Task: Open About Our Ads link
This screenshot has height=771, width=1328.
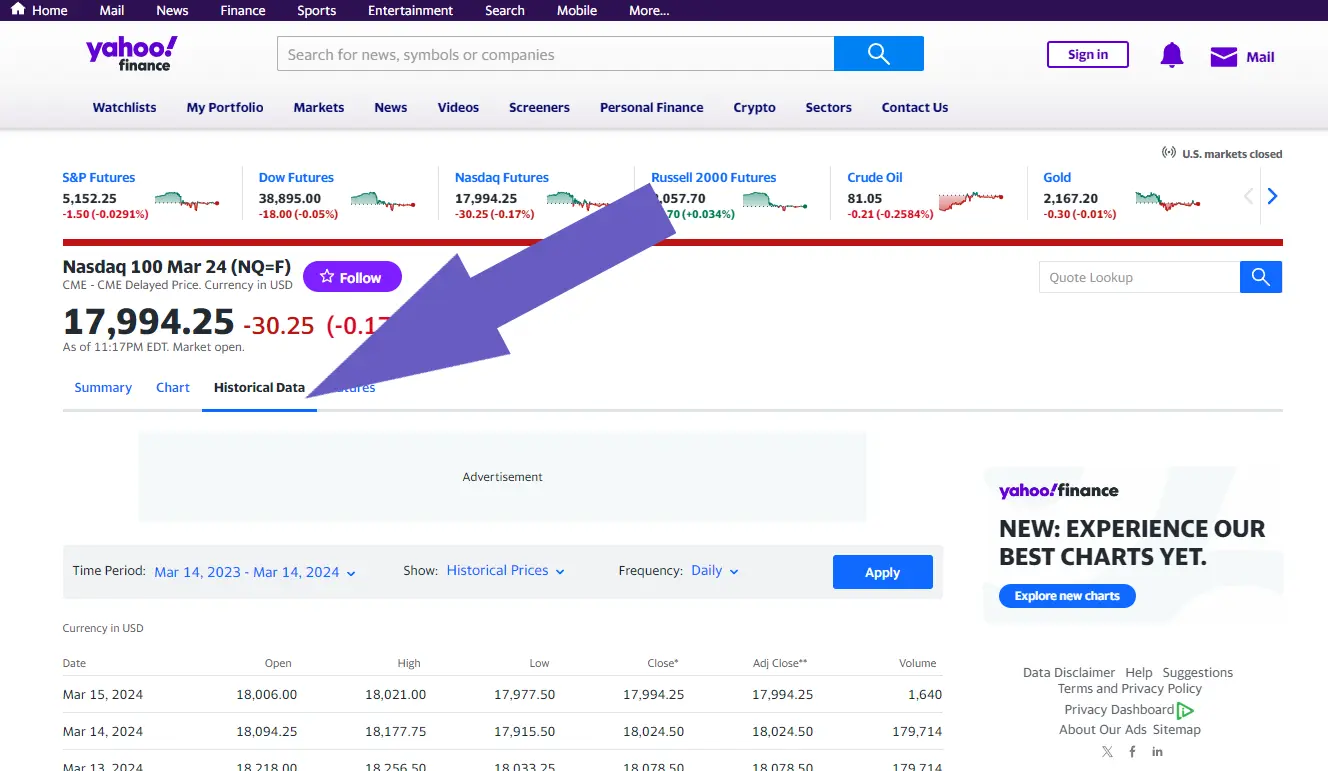Action: coord(1103,729)
